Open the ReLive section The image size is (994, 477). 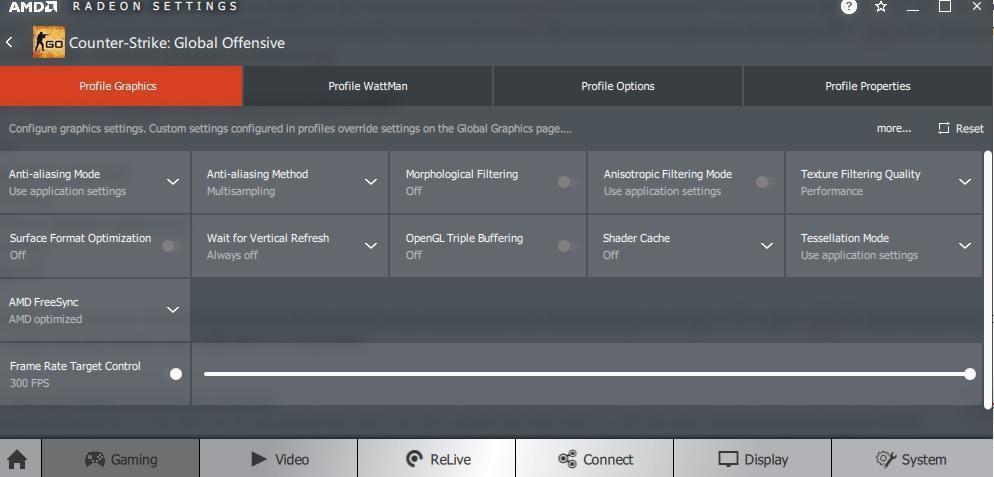[437, 459]
